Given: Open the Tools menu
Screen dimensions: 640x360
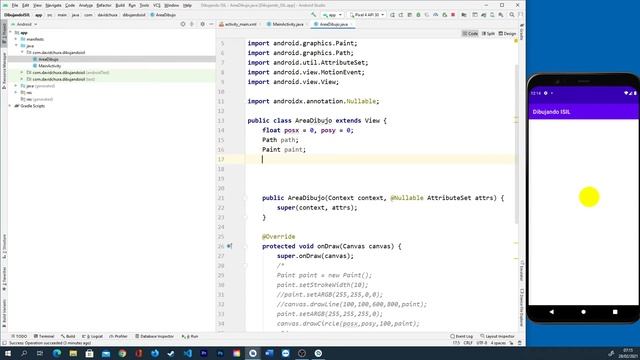Looking at the screenshot, I should tap(144, 5).
